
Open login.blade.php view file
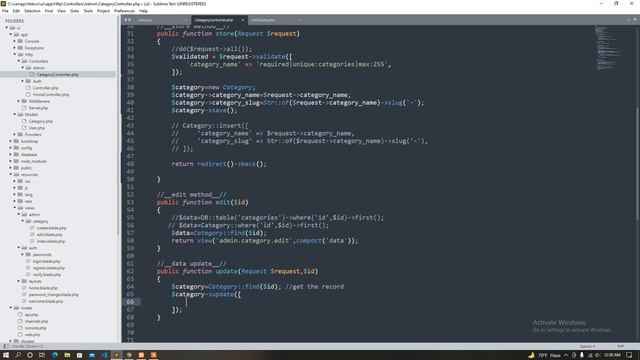coord(47,261)
